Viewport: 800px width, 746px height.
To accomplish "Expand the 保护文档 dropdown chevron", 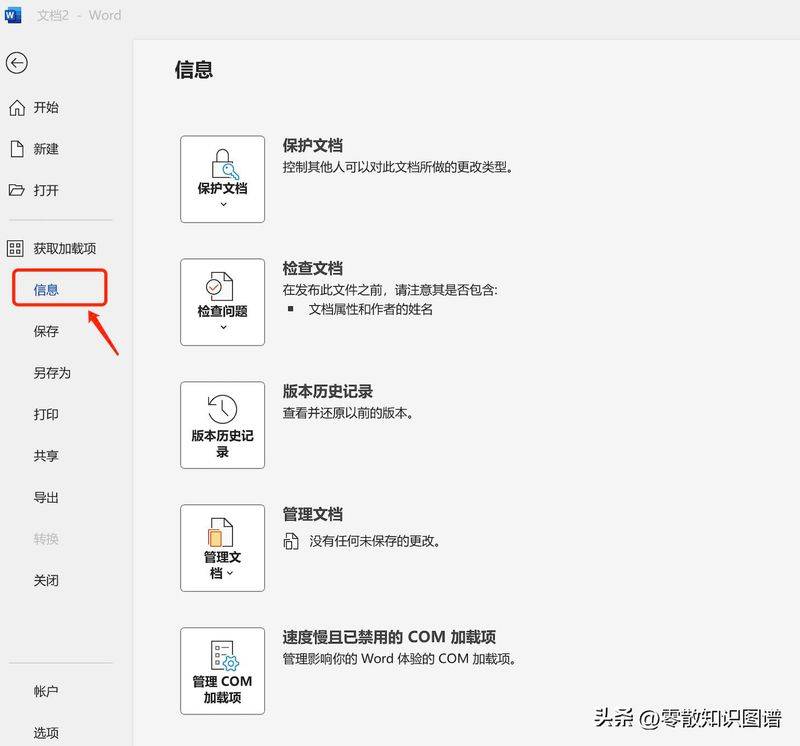I will (x=222, y=204).
